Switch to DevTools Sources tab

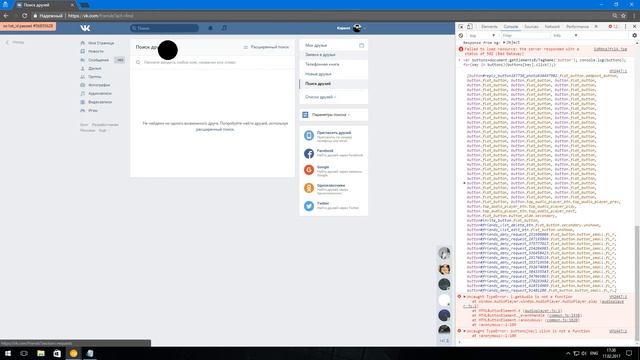(531, 27)
